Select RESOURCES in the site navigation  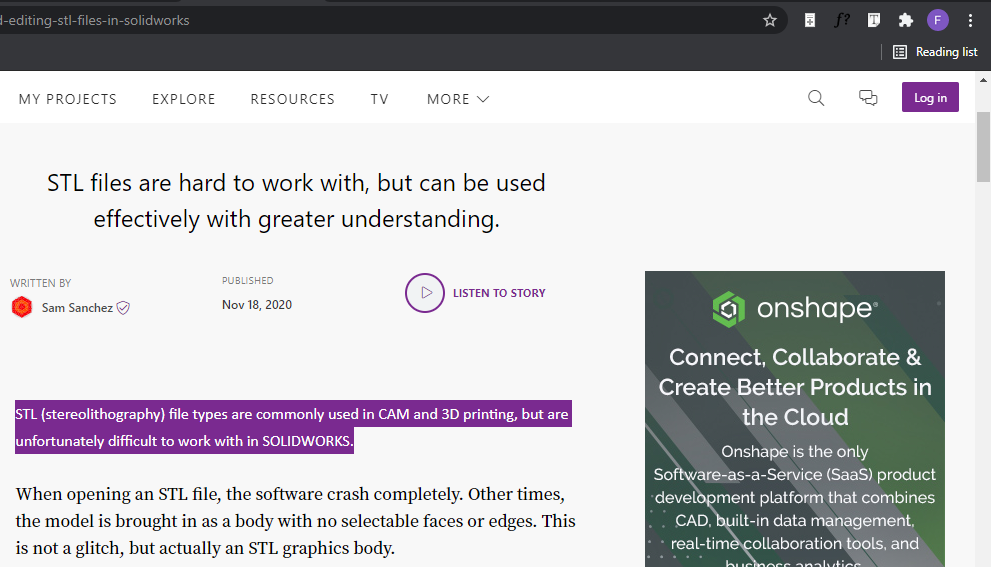[x=293, y=99]
